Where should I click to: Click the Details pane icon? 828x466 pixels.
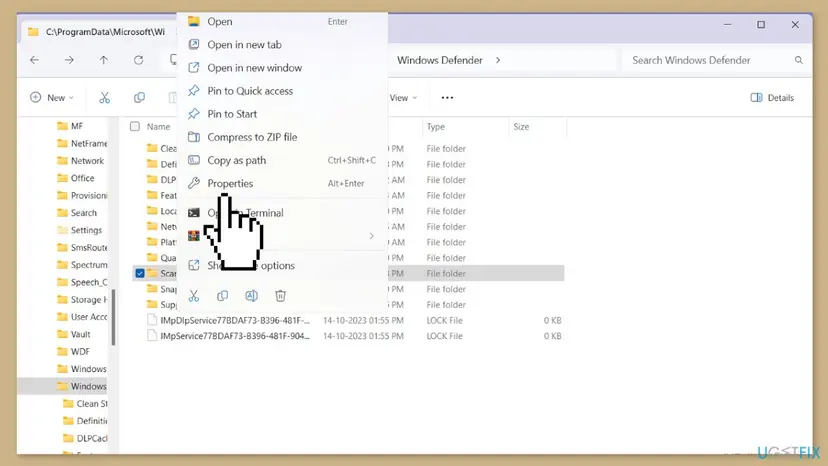tap(756, 98)
